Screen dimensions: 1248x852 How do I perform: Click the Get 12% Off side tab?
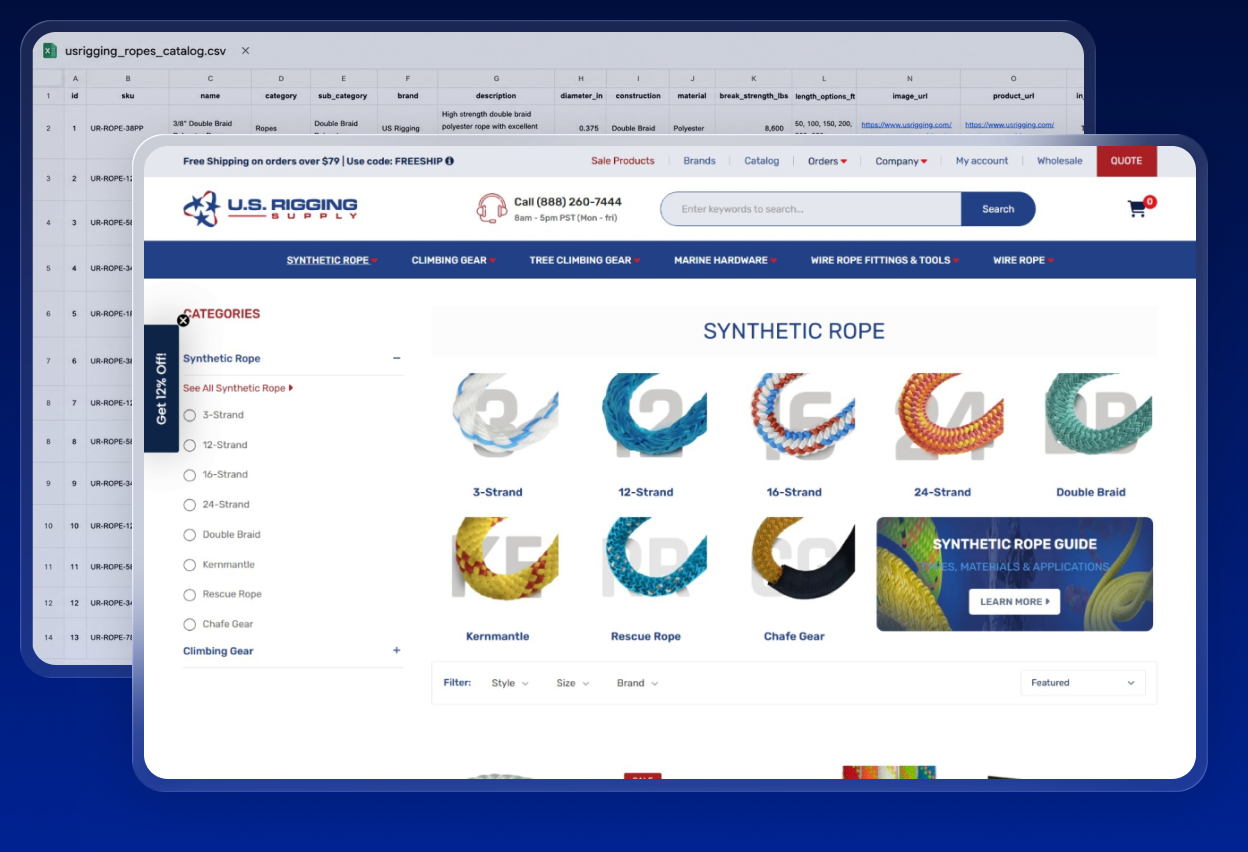(x=161, y=388)
